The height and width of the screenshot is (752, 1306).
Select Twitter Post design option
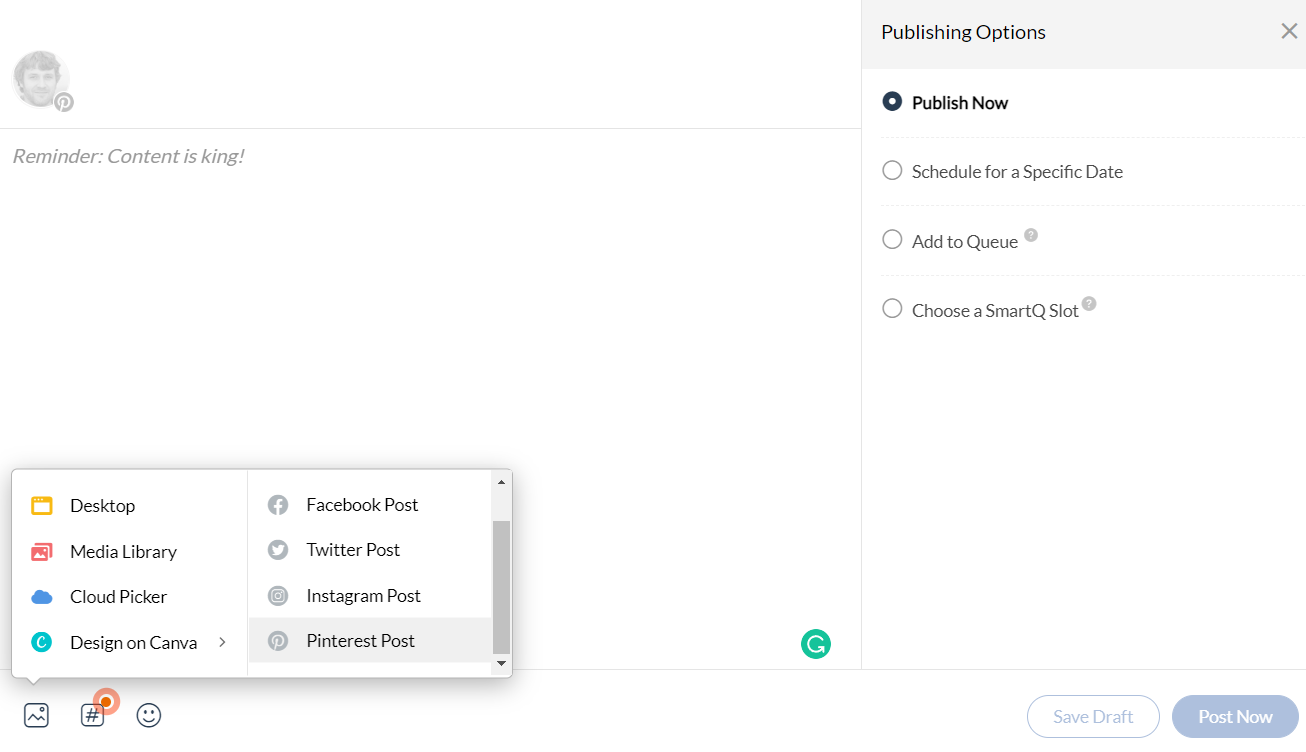352,549
